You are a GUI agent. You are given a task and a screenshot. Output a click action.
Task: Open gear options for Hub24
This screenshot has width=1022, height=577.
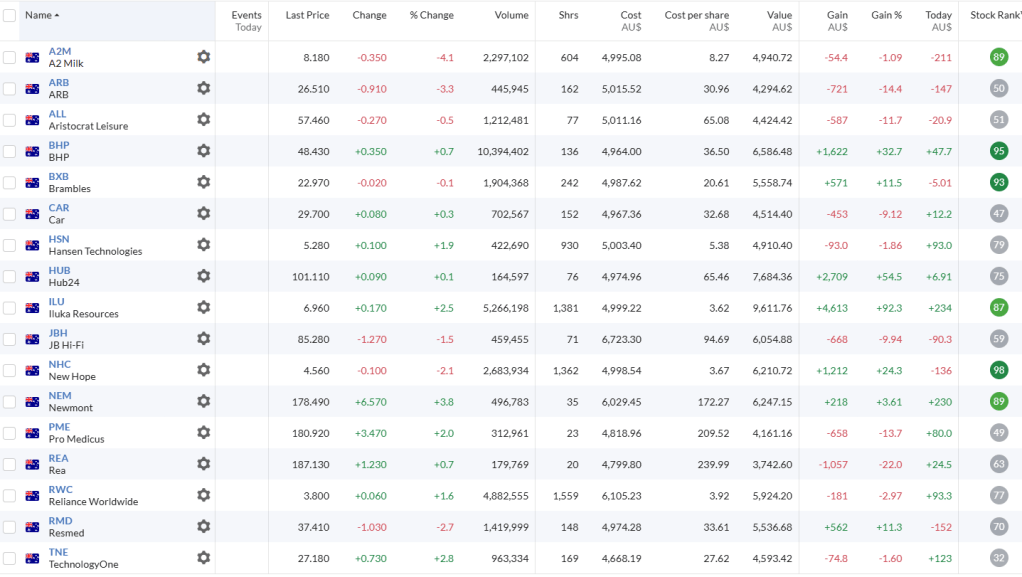tap(204, 276)
